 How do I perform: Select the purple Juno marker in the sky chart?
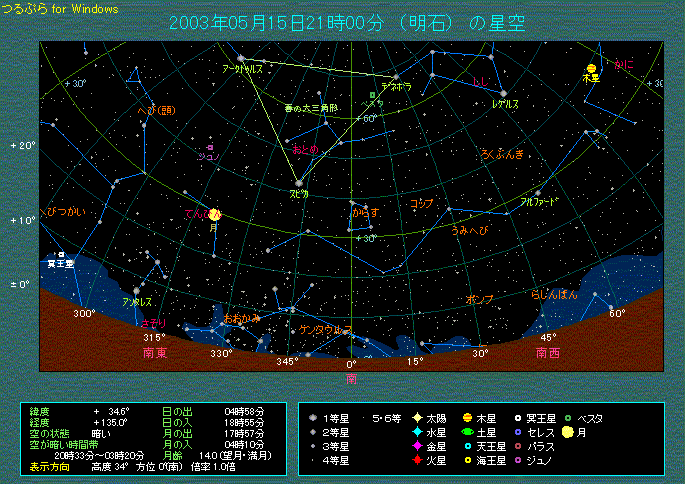(x=210, y=148)
